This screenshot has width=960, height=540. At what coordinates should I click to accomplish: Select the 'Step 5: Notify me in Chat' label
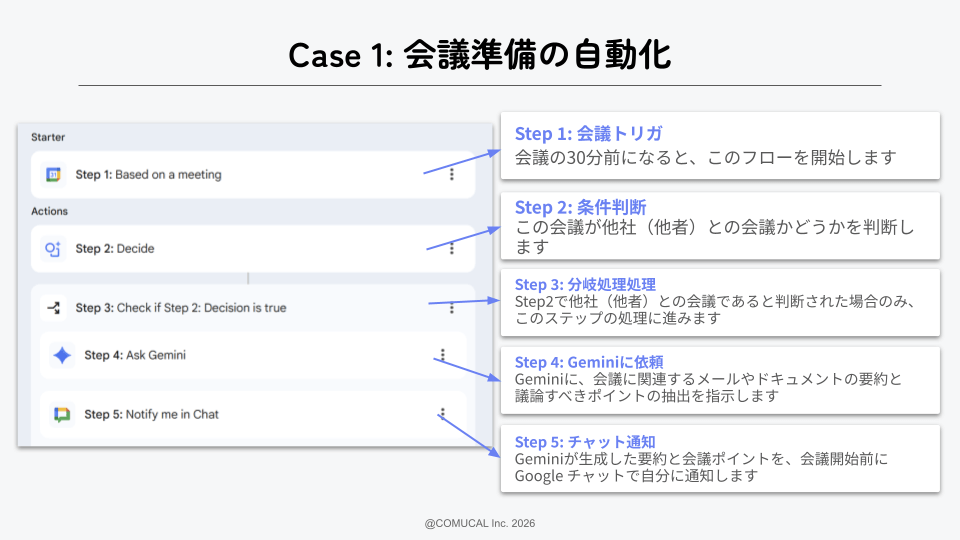151,414
